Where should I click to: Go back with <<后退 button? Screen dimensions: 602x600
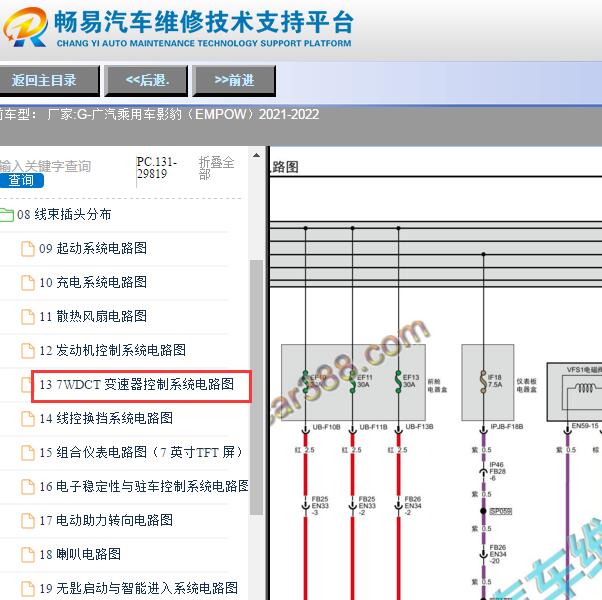pyautogui.click(x=147, y=80)
